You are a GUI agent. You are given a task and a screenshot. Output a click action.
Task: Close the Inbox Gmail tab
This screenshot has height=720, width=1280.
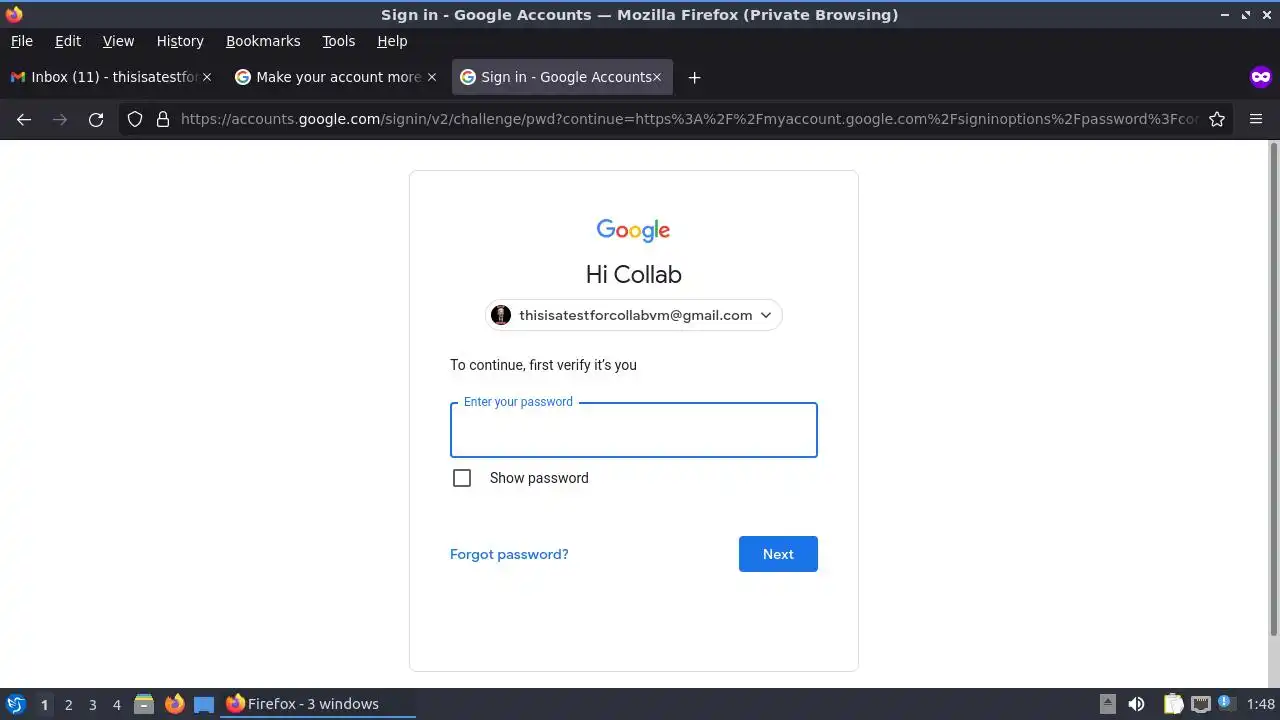pyautogui.click(x=207, y=77)
